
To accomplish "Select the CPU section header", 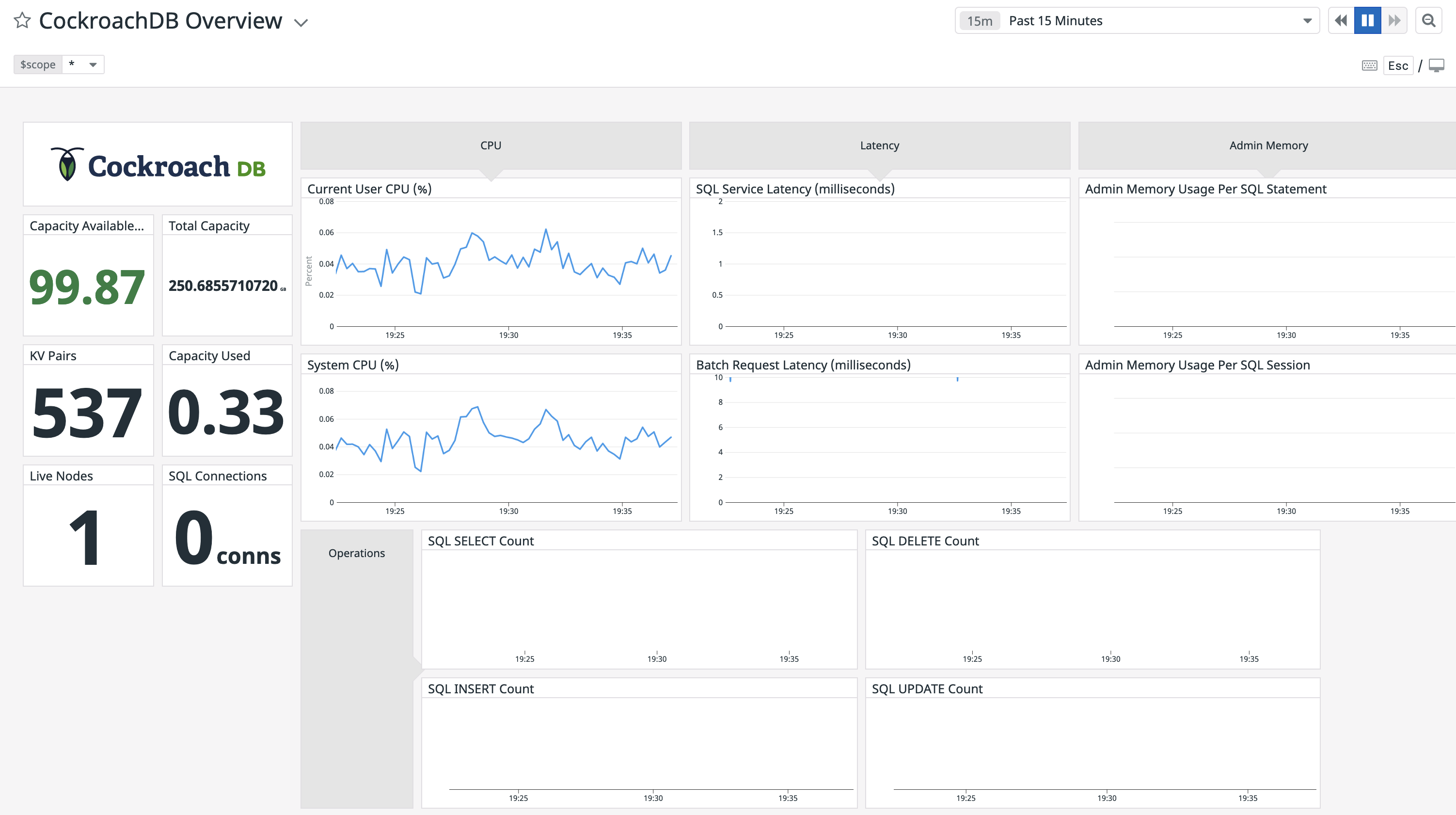I will point(490,145).
